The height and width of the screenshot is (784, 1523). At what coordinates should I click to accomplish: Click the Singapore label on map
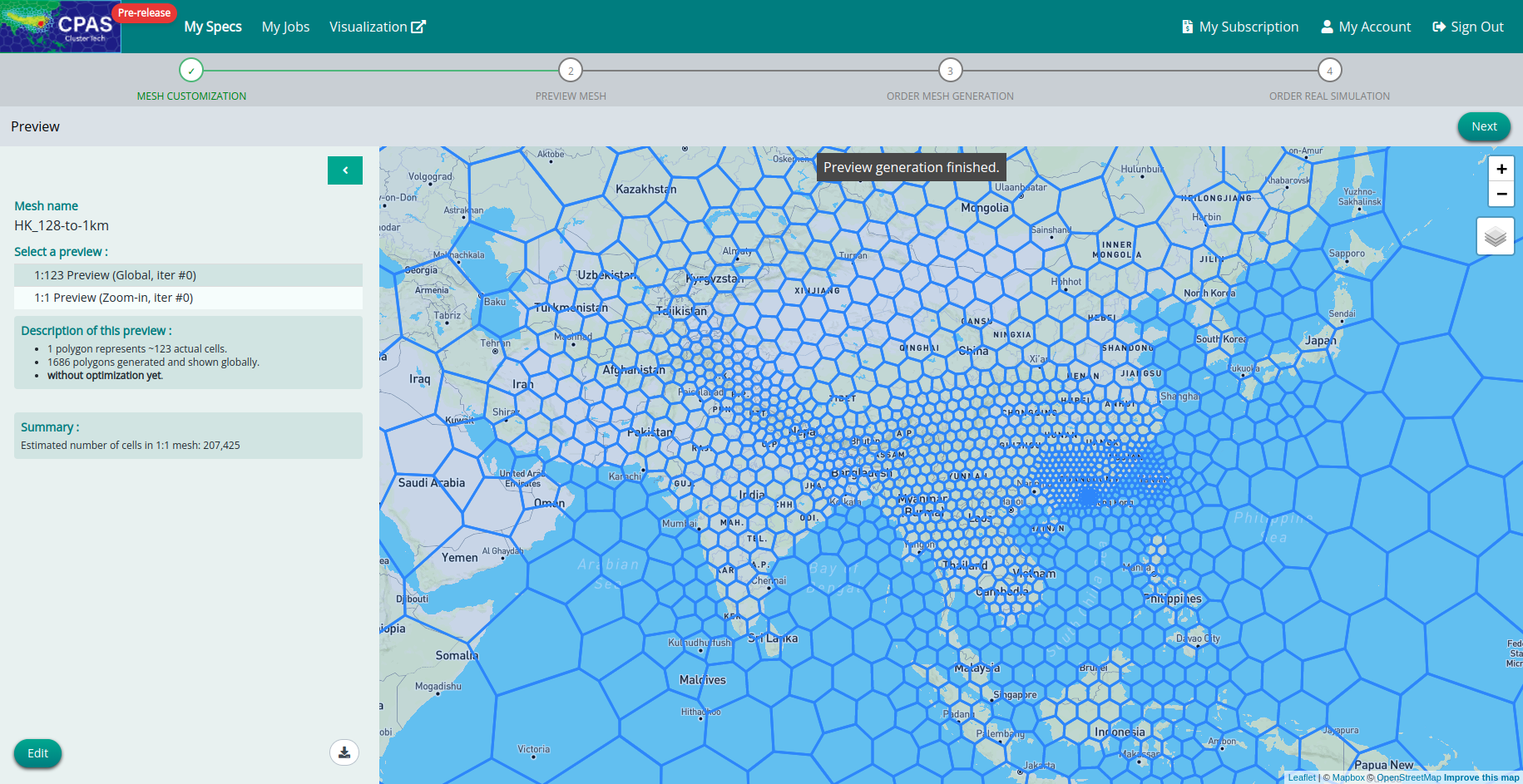(x=1016, y=695)
